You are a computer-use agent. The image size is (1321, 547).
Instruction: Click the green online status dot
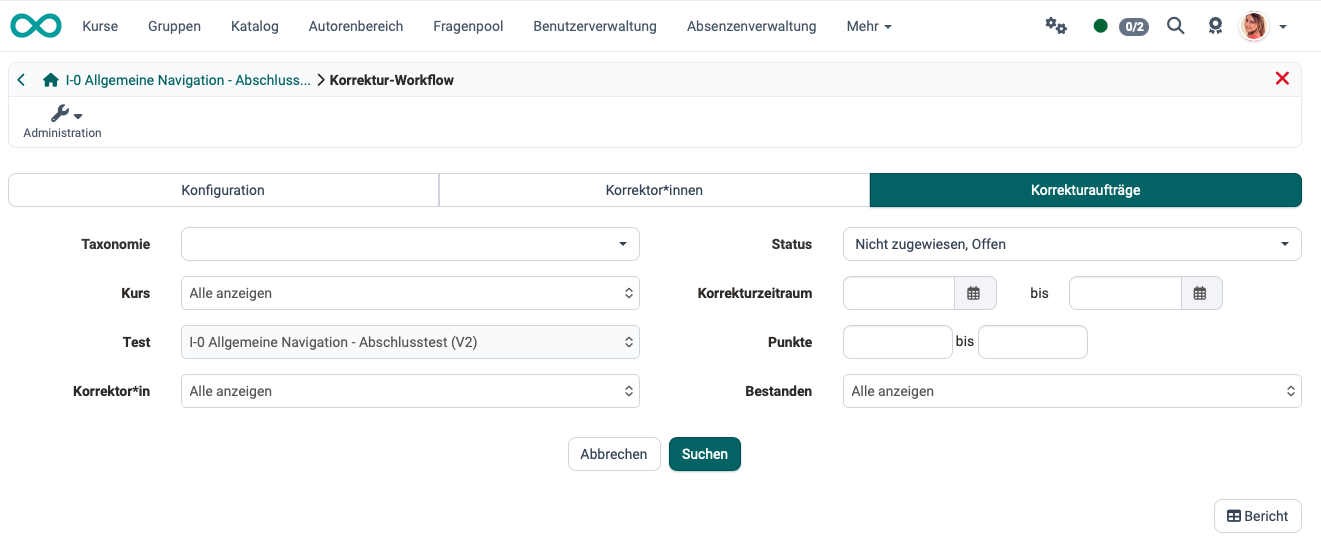pyautogui.click(x=1100, y=26)
